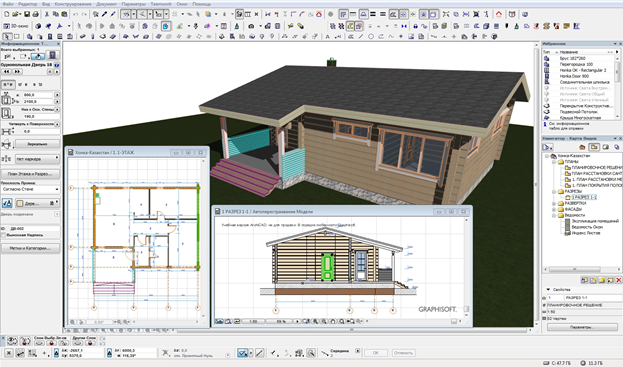Click the camera icon in the toolbar

(x=251, y=26)
